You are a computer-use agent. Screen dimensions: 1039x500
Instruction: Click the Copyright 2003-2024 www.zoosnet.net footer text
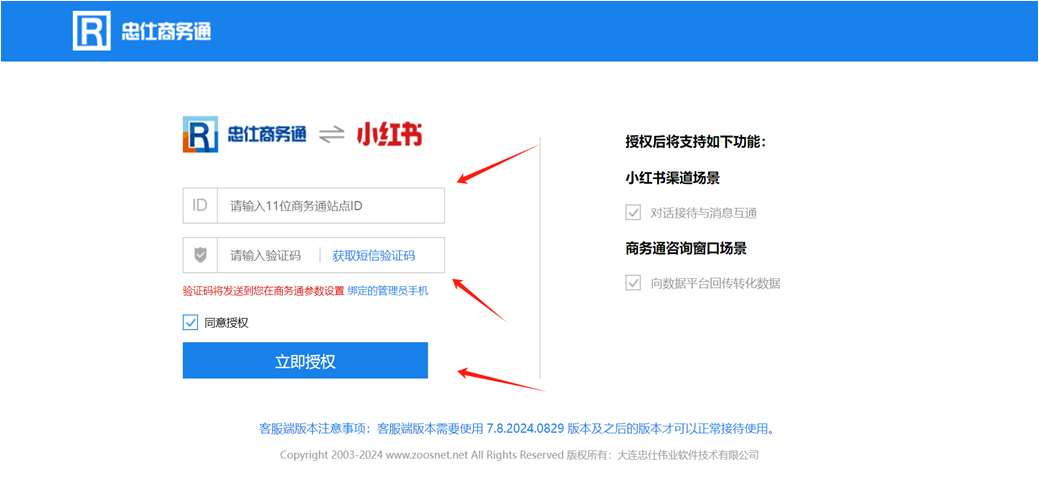point(519,455)
